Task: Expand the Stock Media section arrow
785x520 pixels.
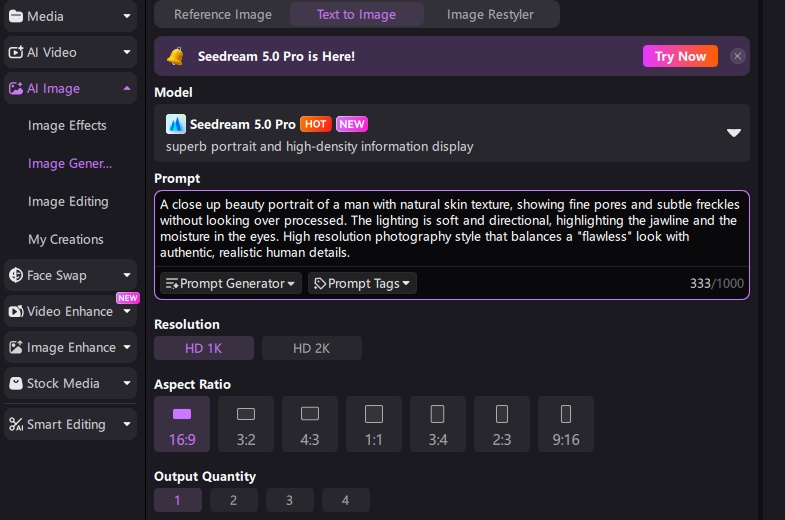Action: point(127,383)
